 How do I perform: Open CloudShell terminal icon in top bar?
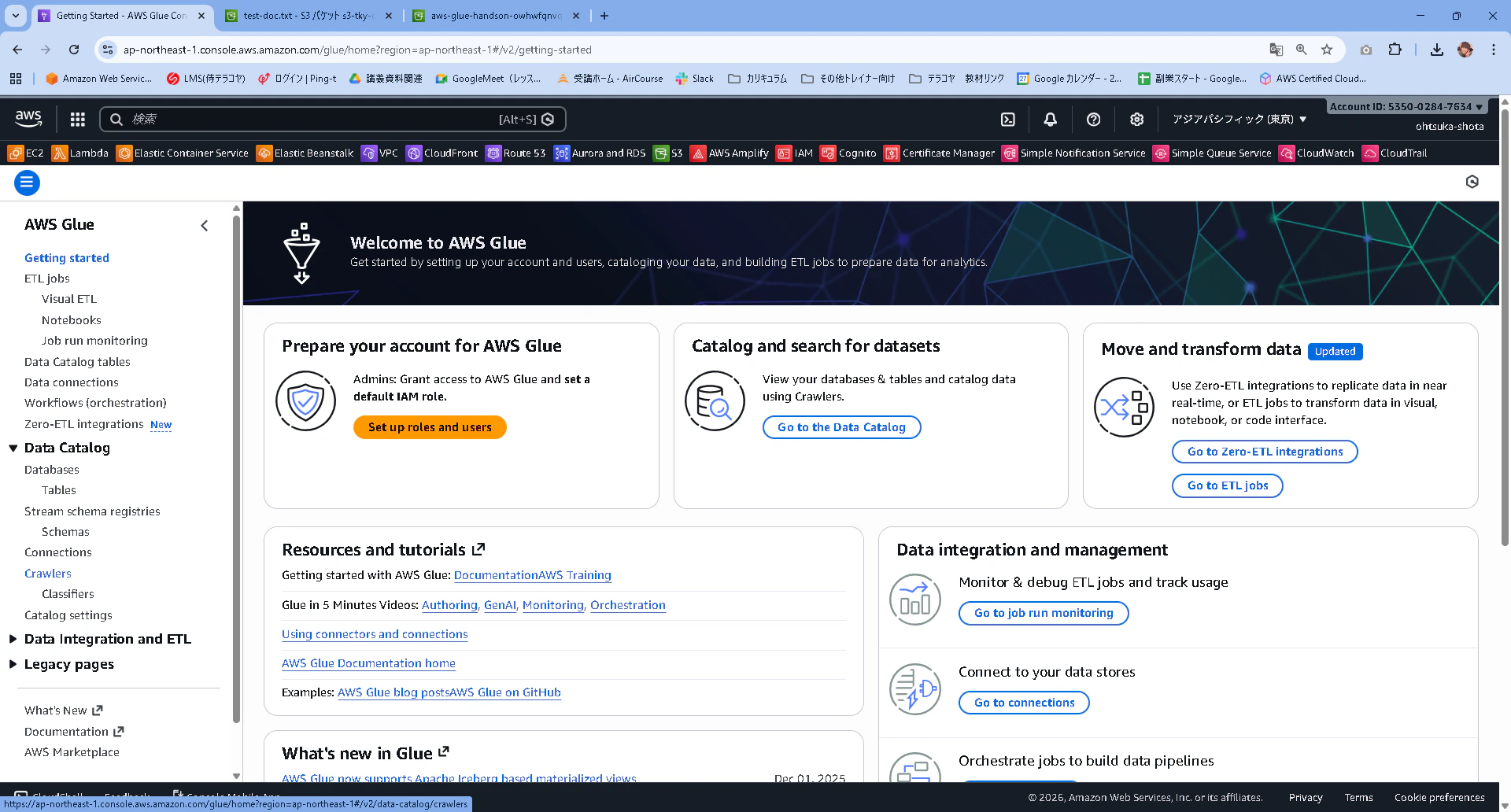[x=1007, y=119]
